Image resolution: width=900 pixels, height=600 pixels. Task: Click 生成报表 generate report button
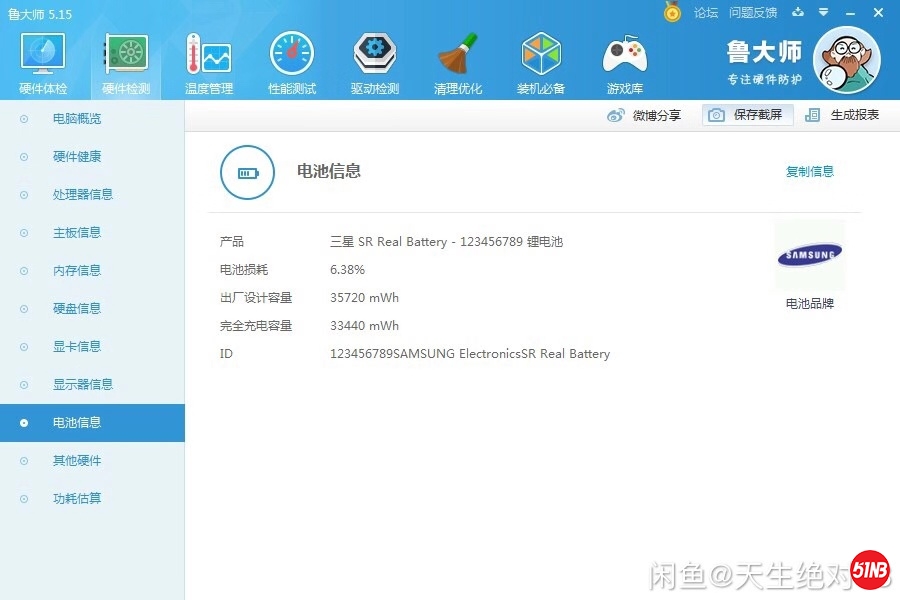click(x=843, y=115)
